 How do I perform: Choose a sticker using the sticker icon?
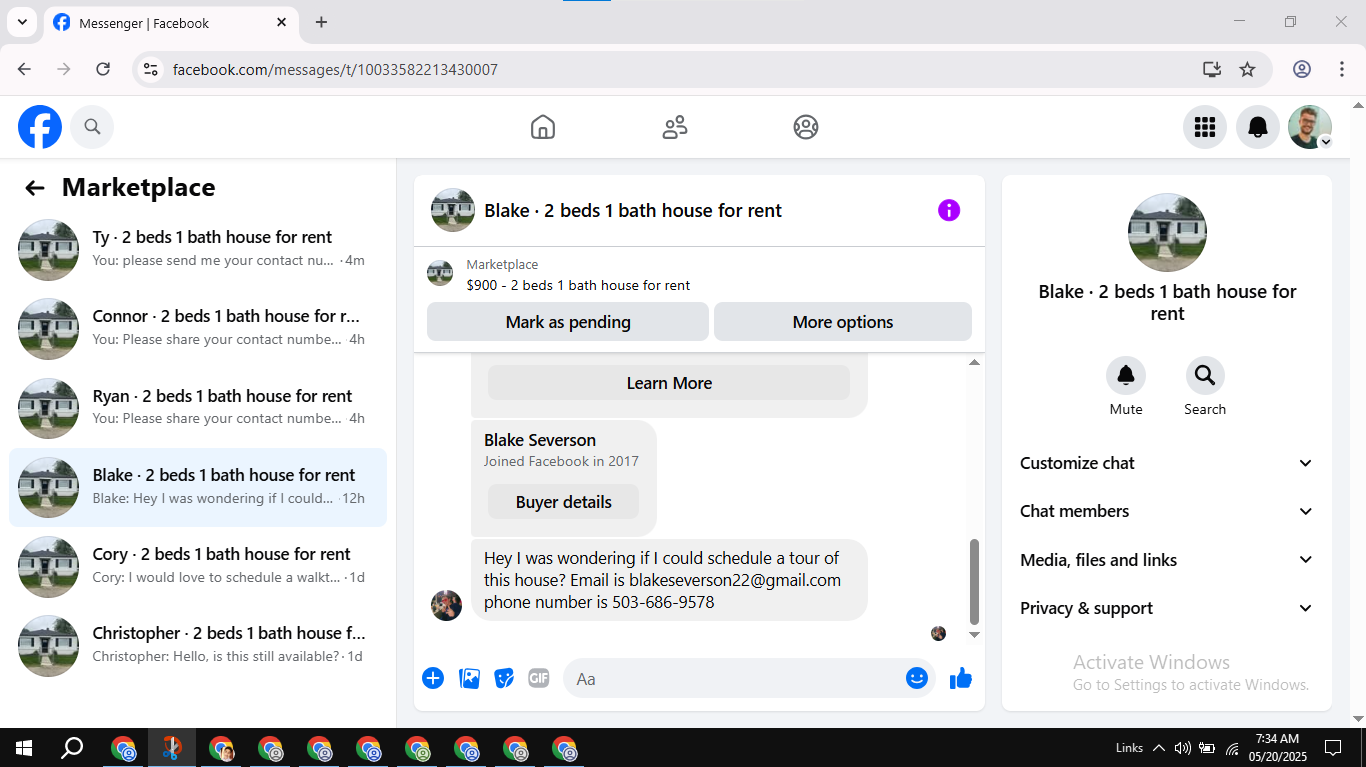coord(504,679)
